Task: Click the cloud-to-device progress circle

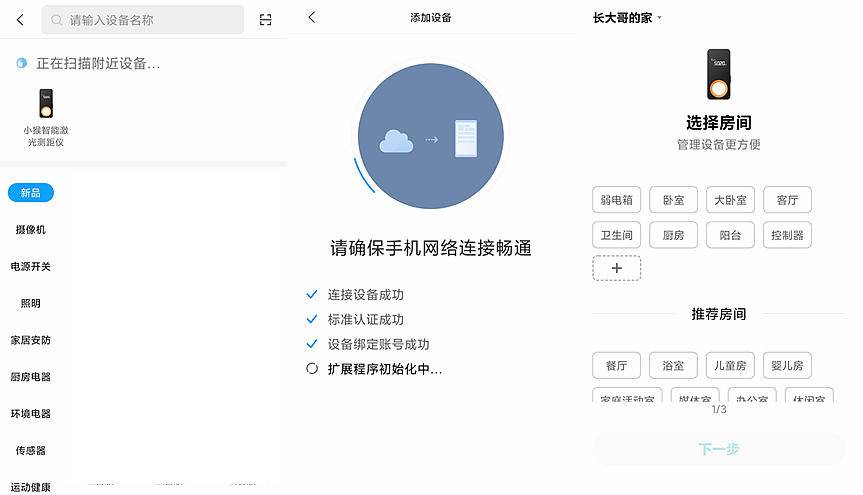Action: [431, 136]
